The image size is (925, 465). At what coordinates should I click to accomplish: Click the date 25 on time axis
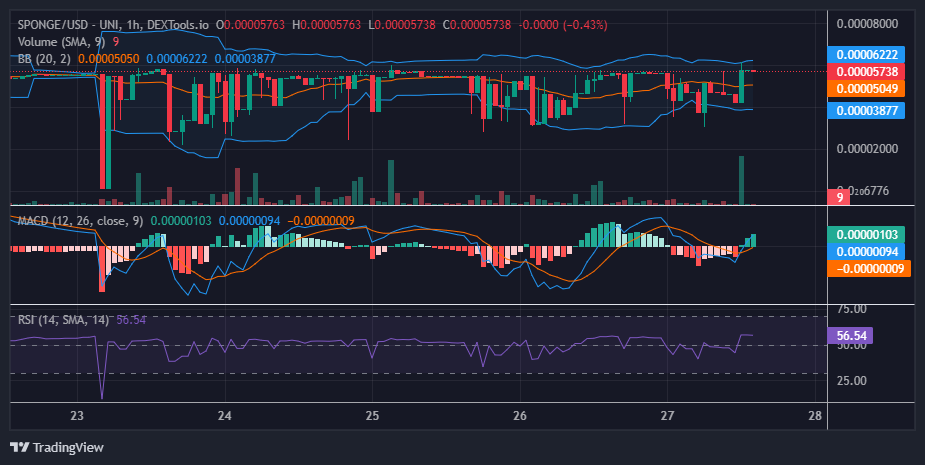point(372,415)
